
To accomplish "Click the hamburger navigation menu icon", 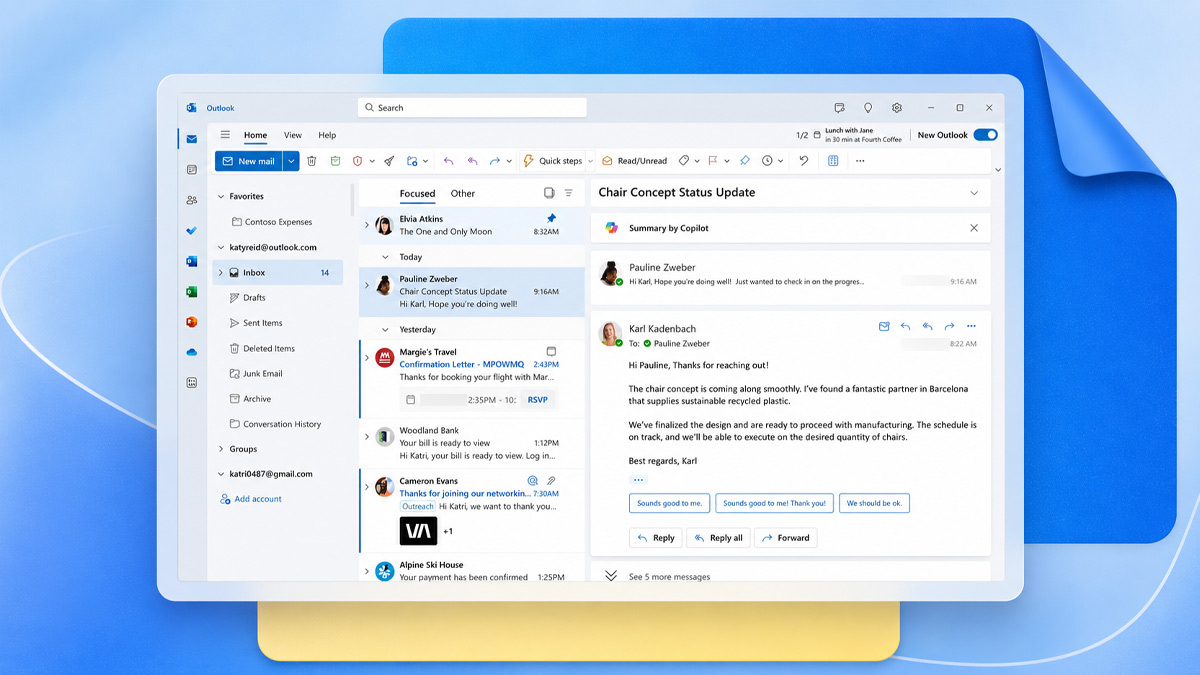I will [225, 135].
